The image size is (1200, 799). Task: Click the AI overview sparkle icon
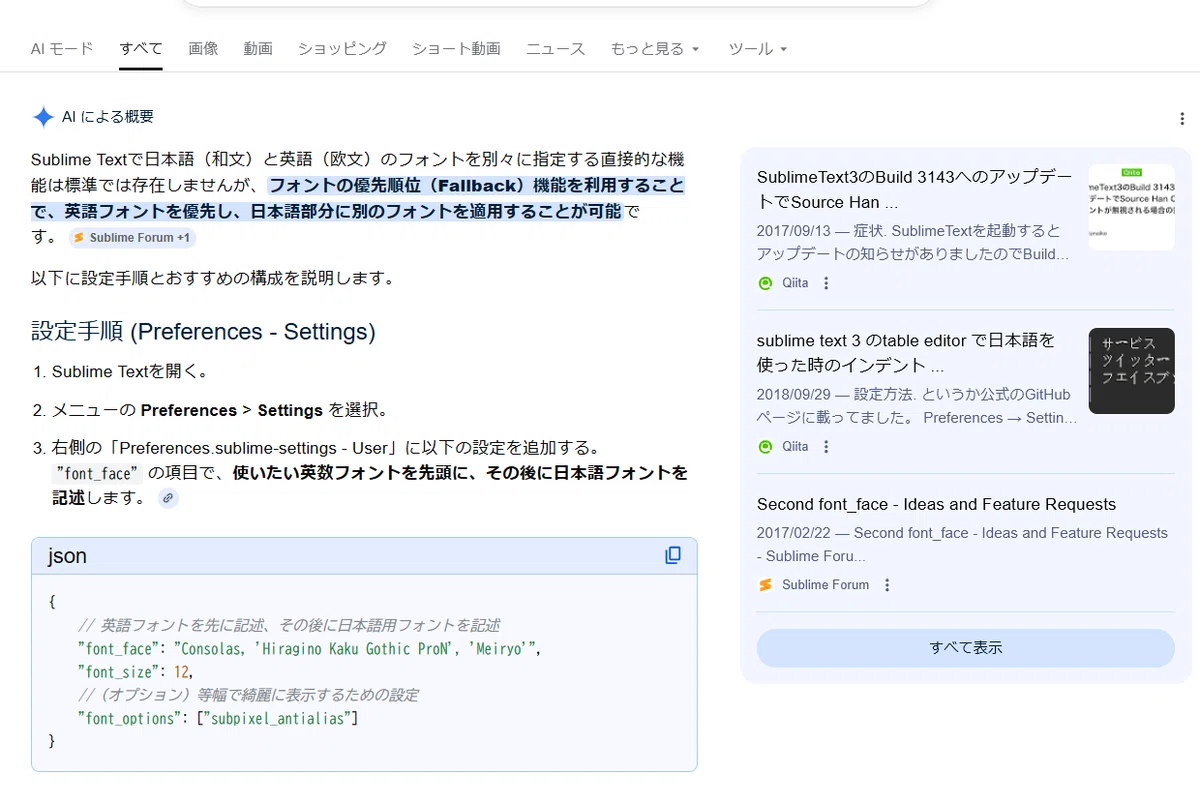[x=43, y=117]
